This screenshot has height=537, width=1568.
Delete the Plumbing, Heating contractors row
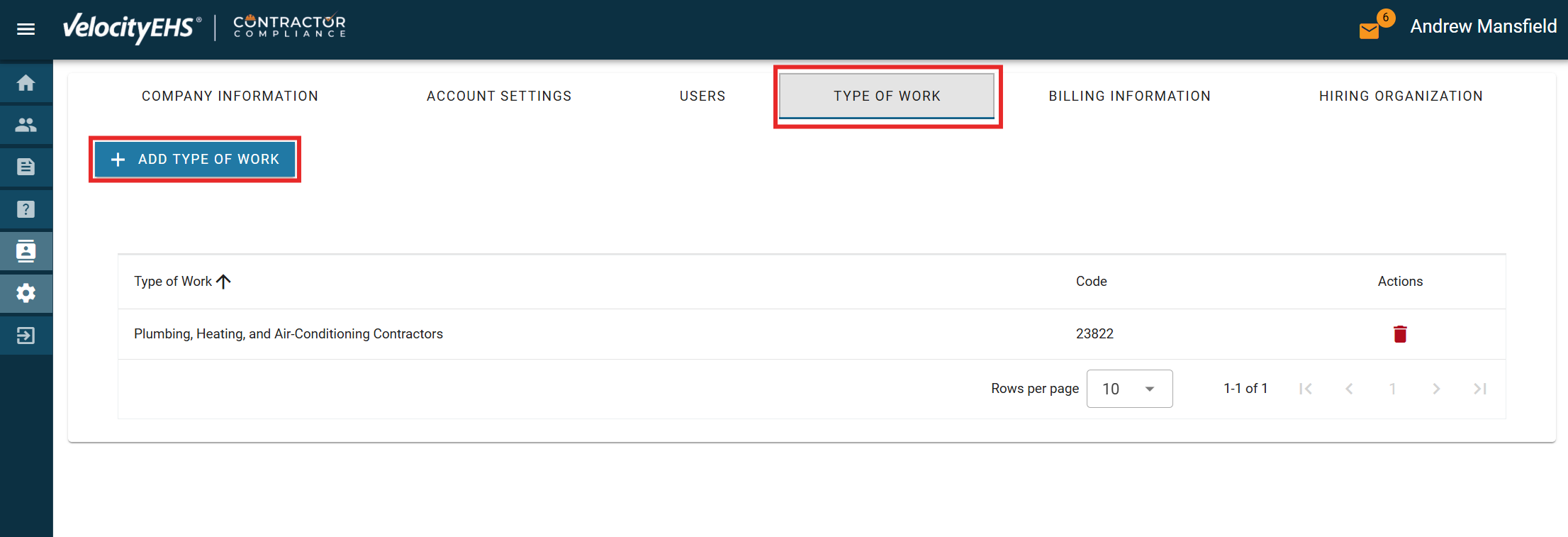(1399, 334)
